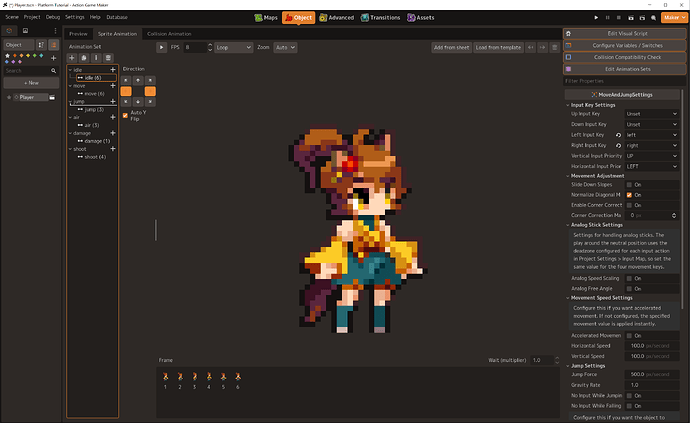Open the Horizontal Input Priority dropdown
This screenshot has width=690, height=423.
click(x=652, y=166)
